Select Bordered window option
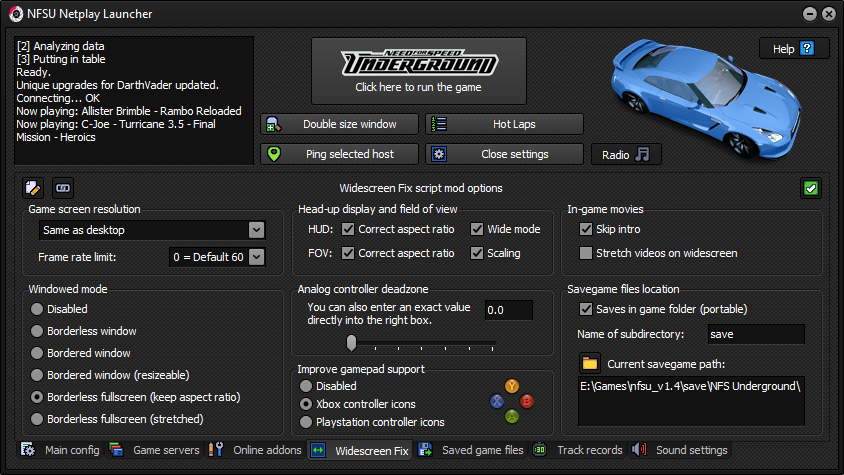The width and height of the screenshot is (844, 475). 37,353
